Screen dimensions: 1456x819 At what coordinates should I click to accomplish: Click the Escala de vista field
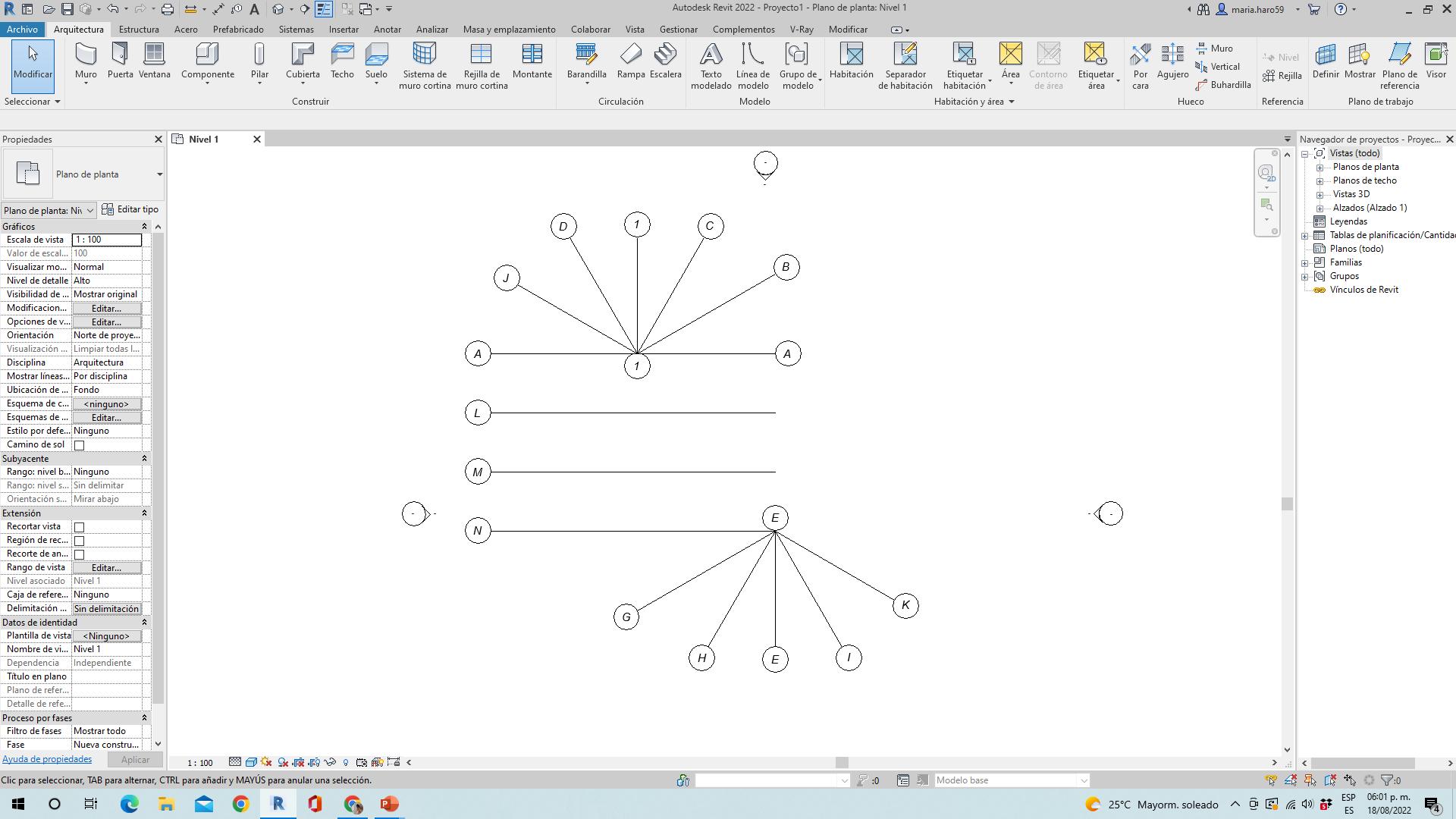click(106, 240)
